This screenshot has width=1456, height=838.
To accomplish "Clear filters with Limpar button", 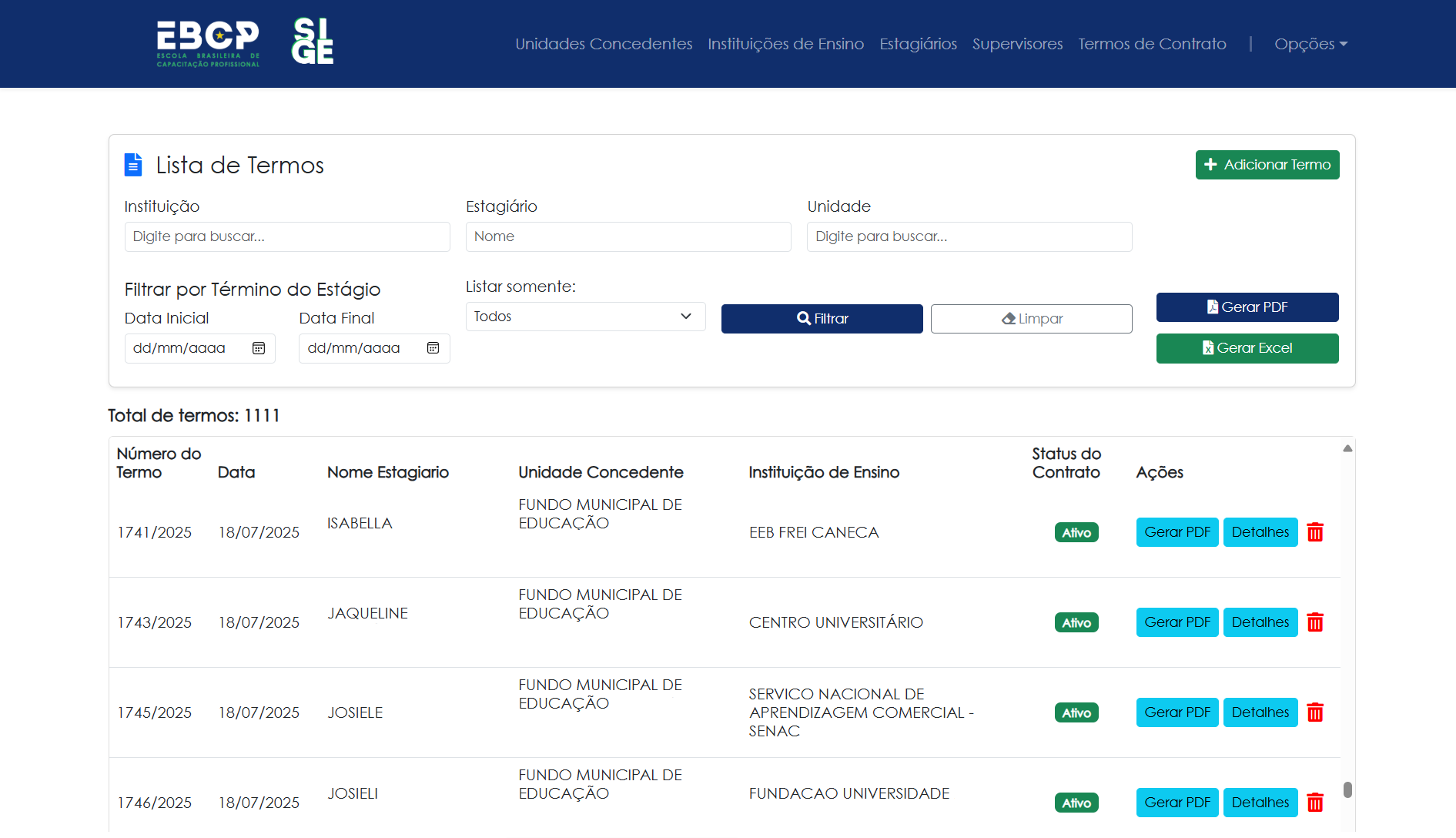I will (x=1031, y=319).
